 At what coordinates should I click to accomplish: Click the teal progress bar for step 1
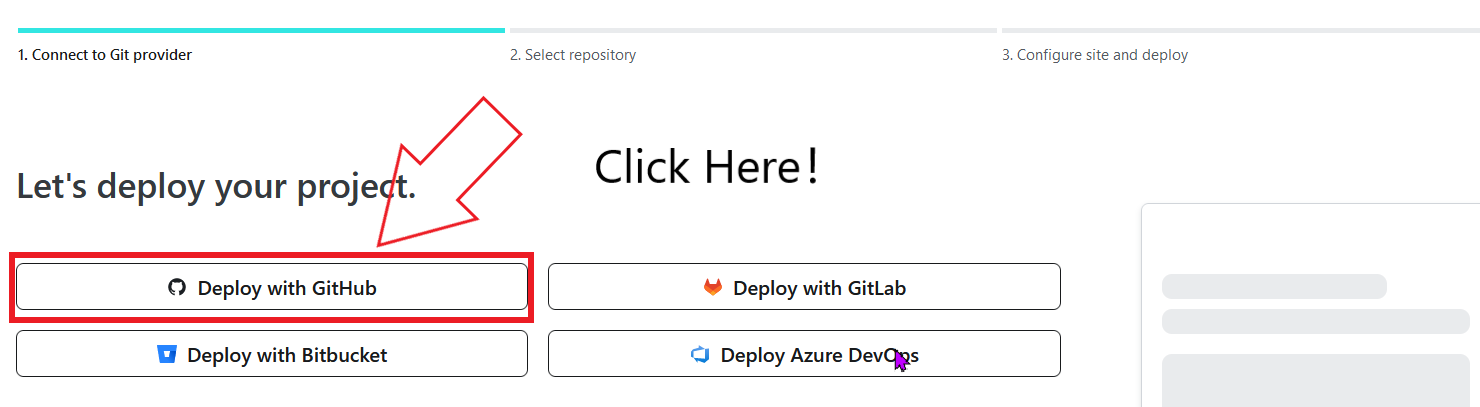[x=261, y=30]
